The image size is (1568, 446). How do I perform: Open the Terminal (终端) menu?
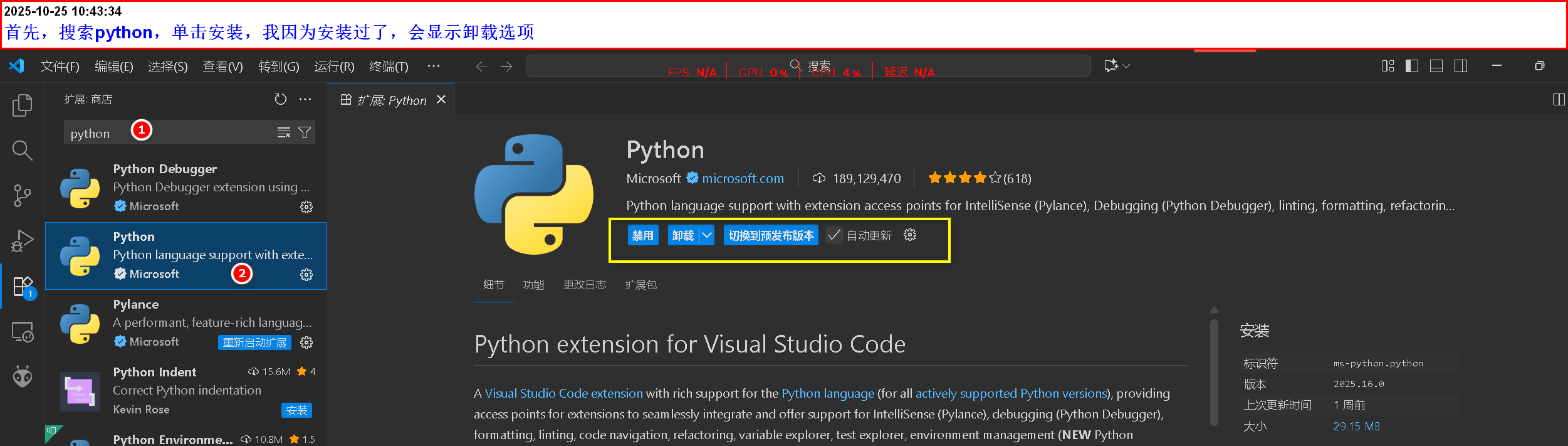pyautogui.click(x=389, y=66)
